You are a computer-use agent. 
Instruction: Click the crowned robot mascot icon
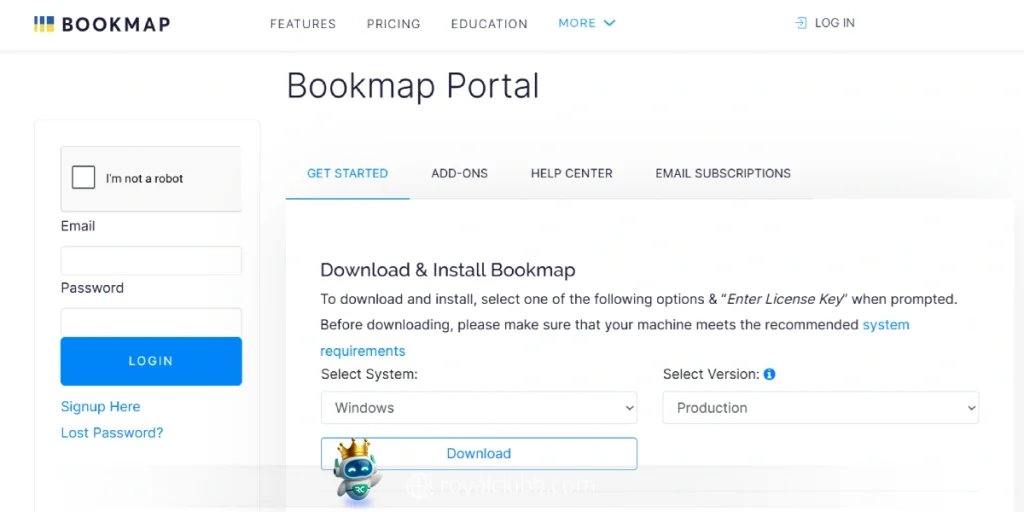point(356,470)
